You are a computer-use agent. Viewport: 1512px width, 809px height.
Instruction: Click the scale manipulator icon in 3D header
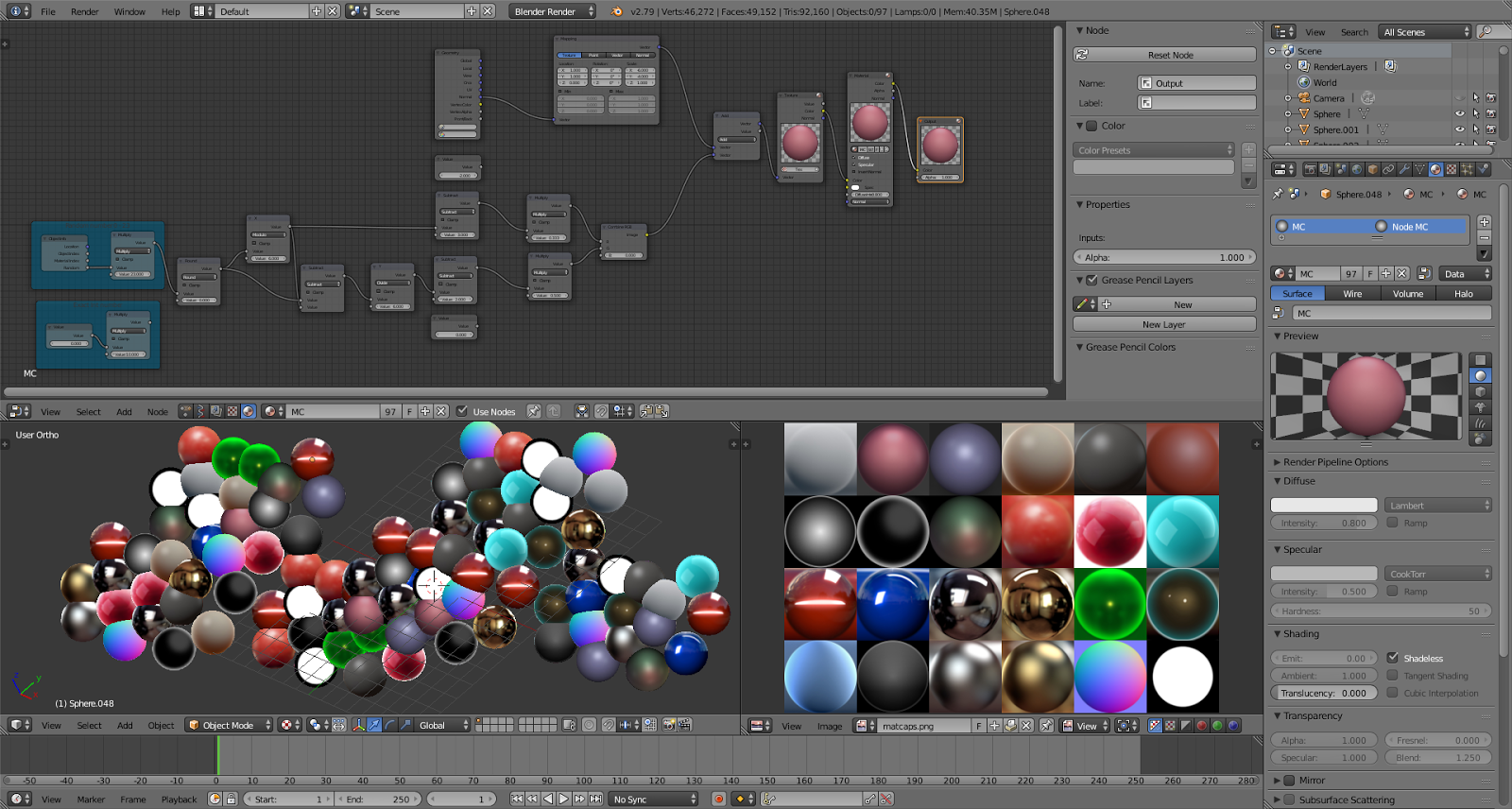pos(405,725)
